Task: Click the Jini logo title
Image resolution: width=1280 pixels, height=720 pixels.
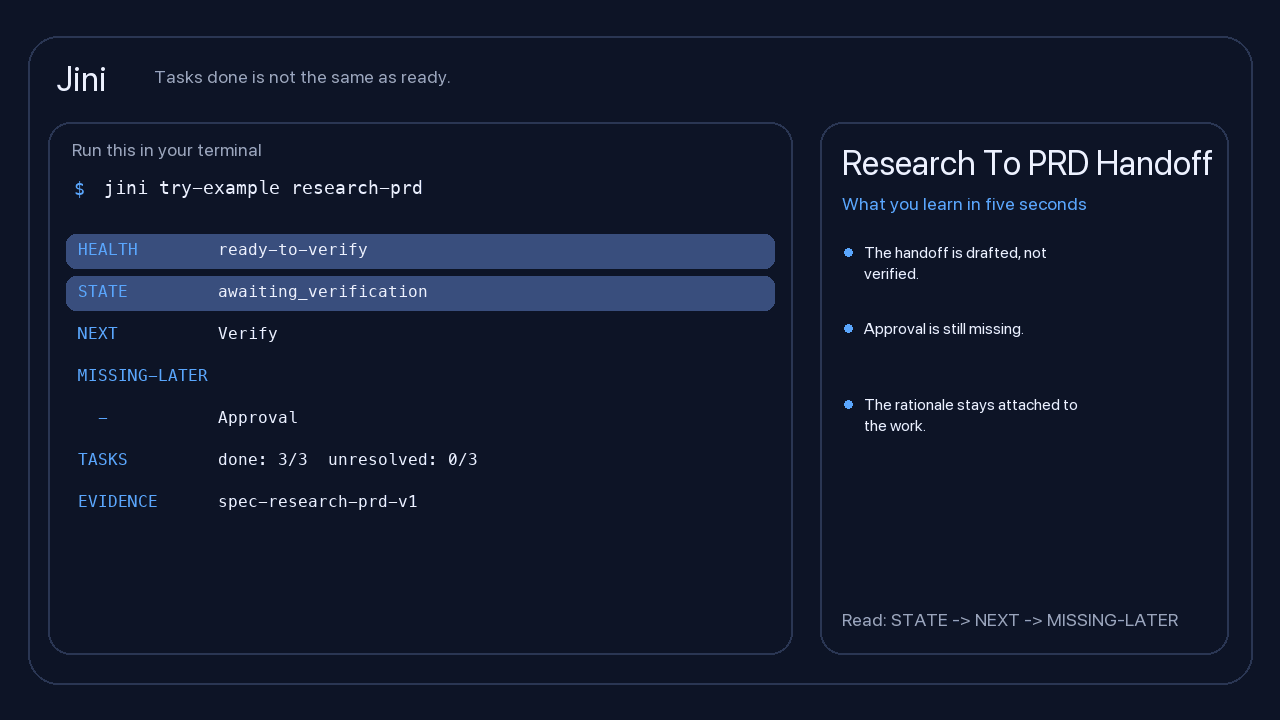Action: click(x=81, y=79)
